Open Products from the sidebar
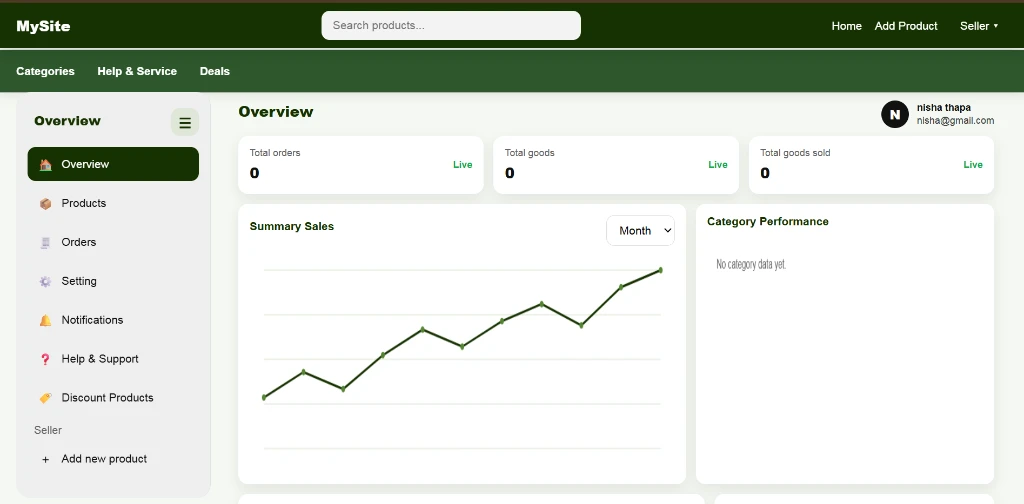This screenshot has height=504, width=1024. coord(113,203)
